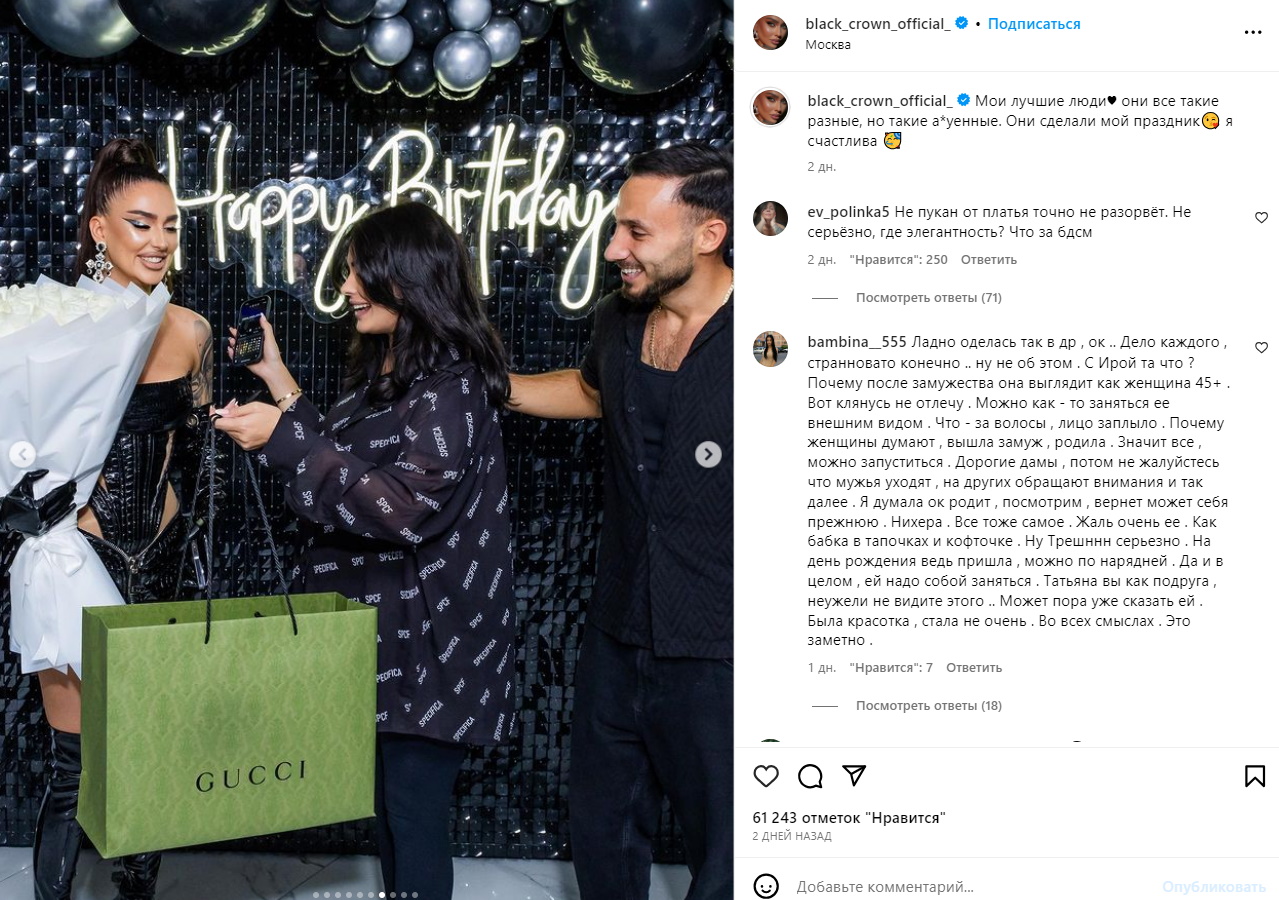Click Подписаться to follow the account
The height and width of the screenshot is (900, 1279).
pyautogui.click(x=1034, y=24)
